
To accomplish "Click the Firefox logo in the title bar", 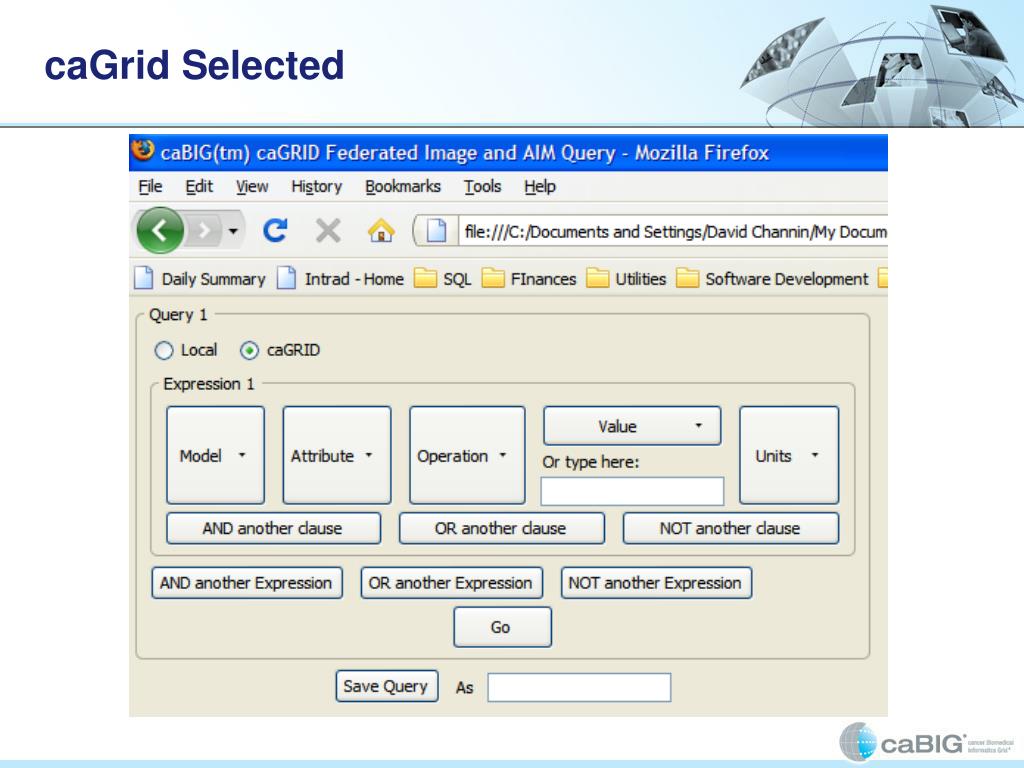I will (x=143, y=150).
